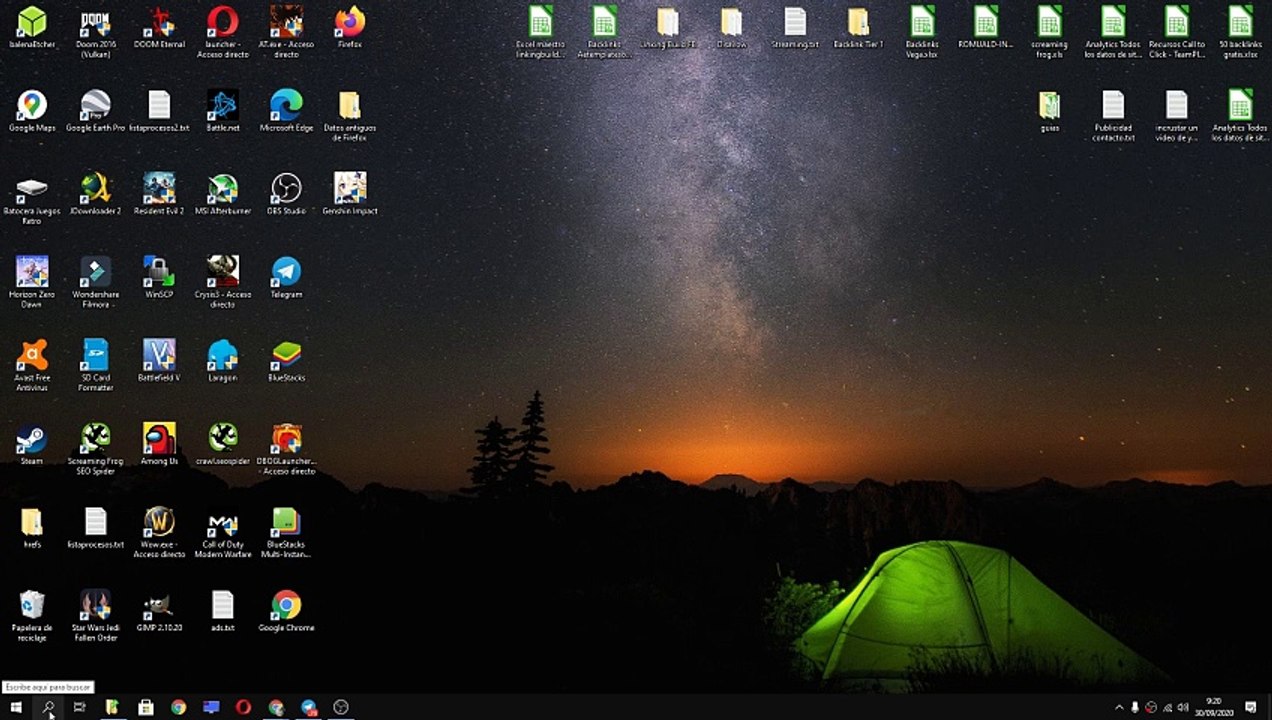The image size is (1272, 720).
Task: Select the Call of Duty Modern Warfare shortcut
Action: point(222,532)
